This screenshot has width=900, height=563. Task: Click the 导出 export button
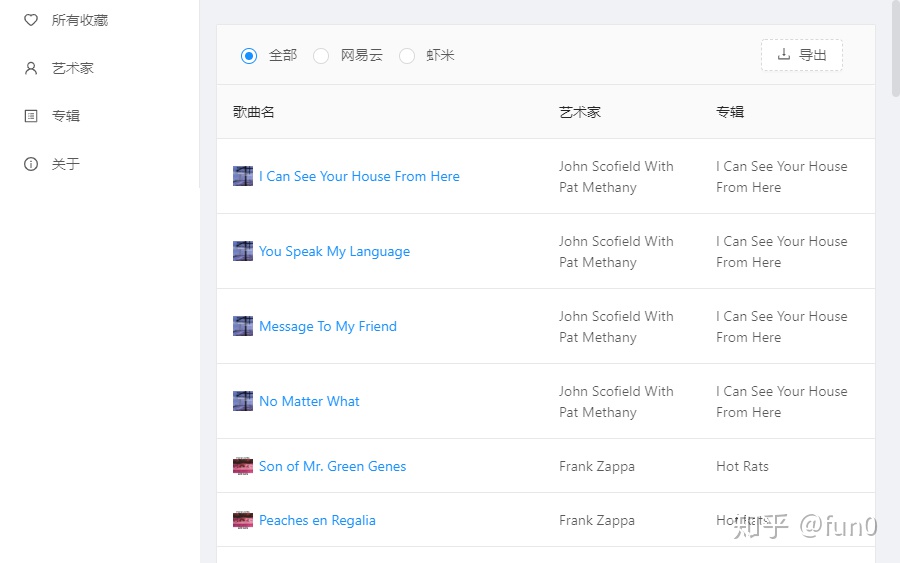pos(802,55)
